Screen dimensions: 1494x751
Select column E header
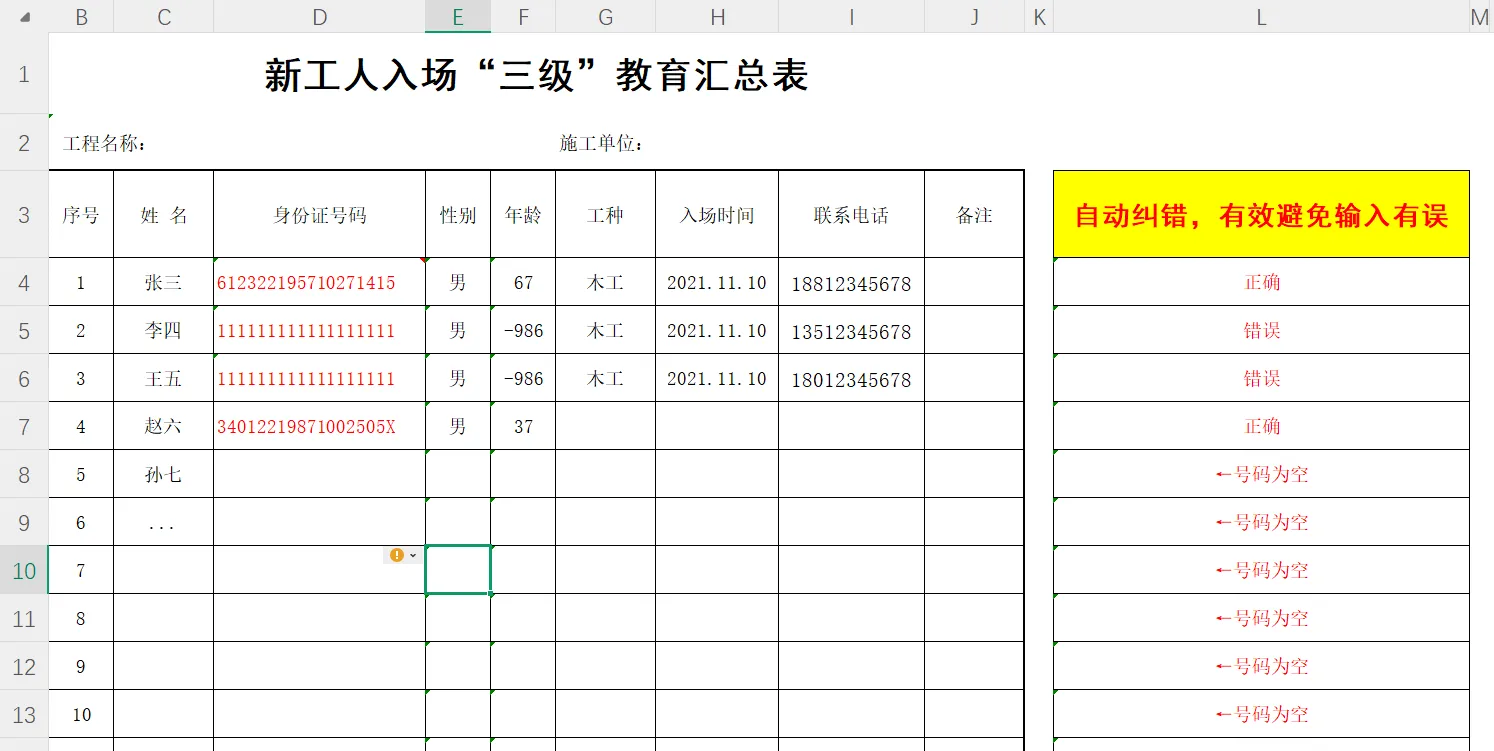click(458, 16)
